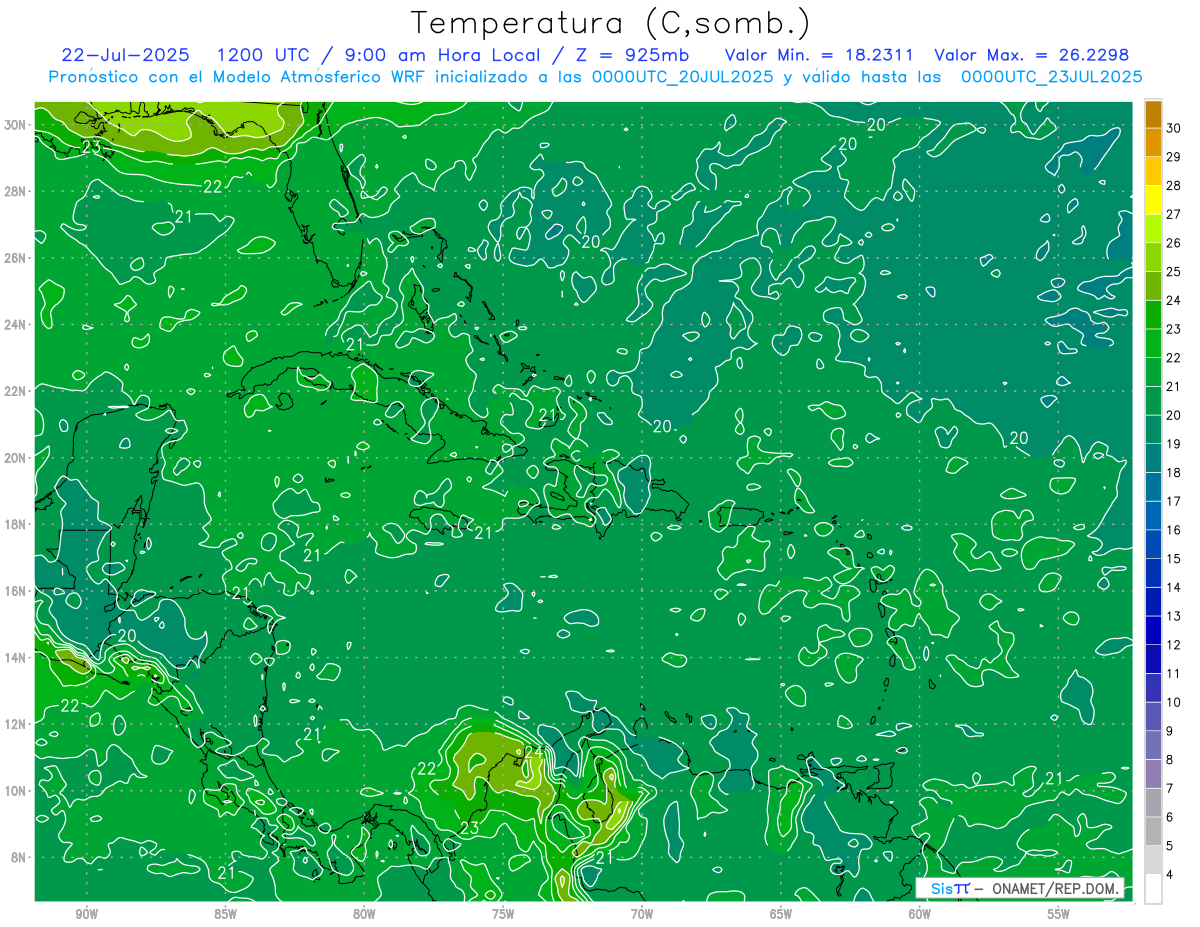1200x927 pixels.
Task: Click legend color band between 21 and 22
Action: tap(1153, 372)
